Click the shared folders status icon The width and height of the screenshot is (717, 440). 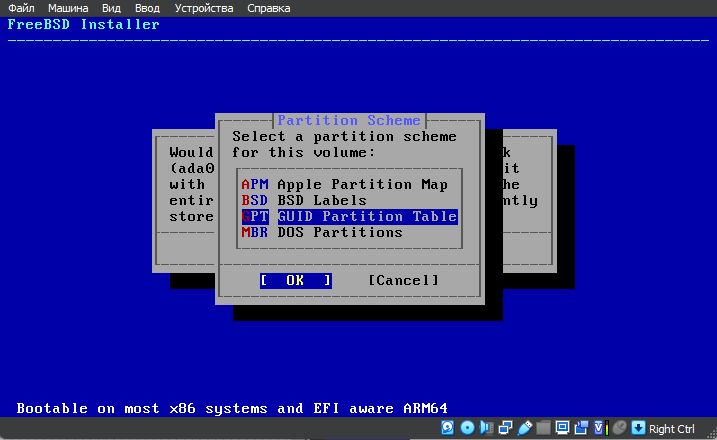click(x=543, y=428)
